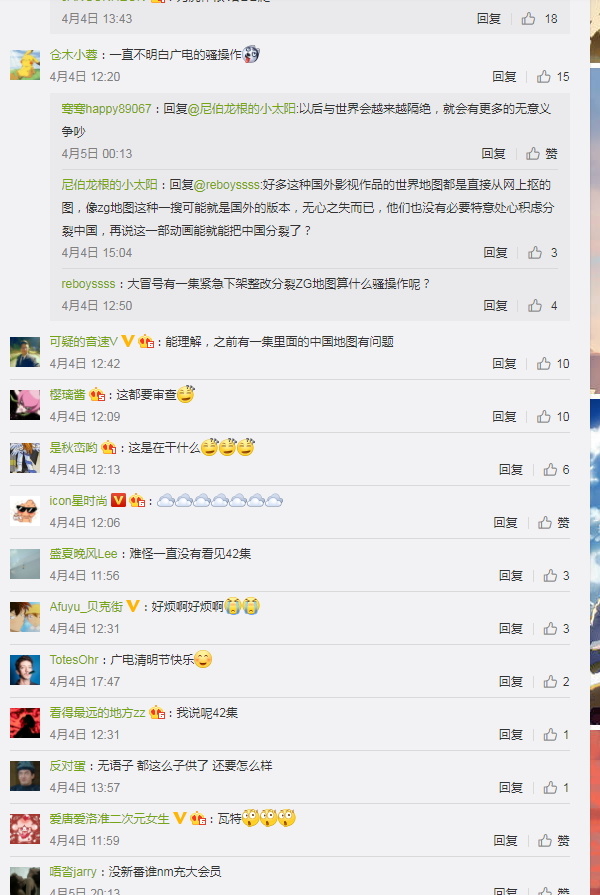
Task: Click the verified V badge beside icon星时尚
Action: (x=118, y=501)
